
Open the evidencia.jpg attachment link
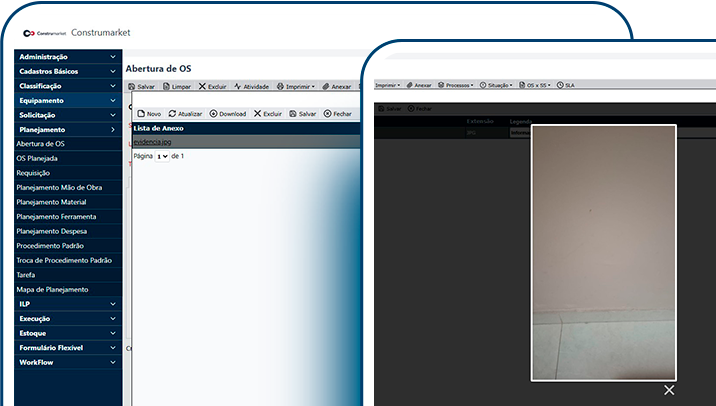(152, 143)
